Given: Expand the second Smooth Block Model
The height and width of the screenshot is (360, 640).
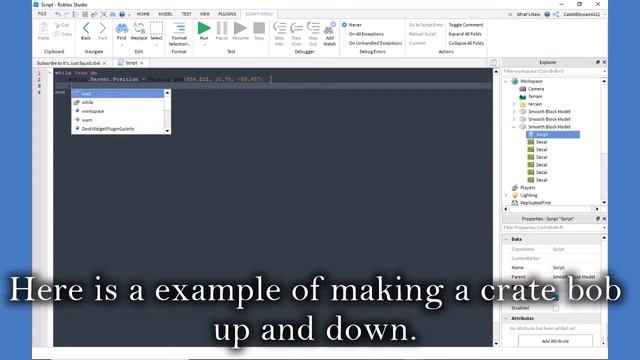Looking at the screenshot, I should 514,119.
